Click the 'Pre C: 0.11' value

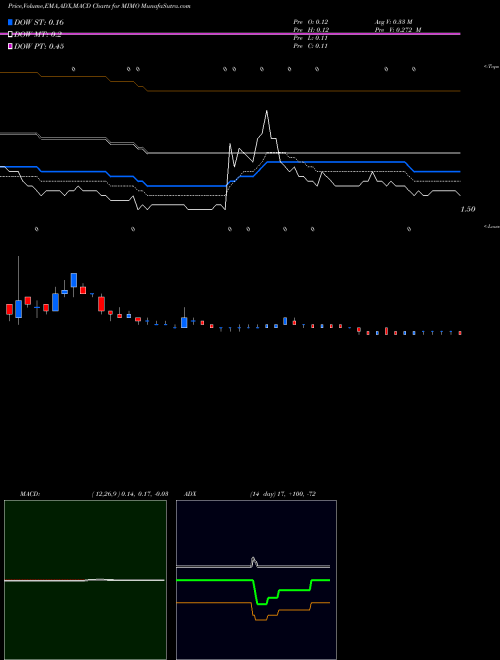[311, 46]
